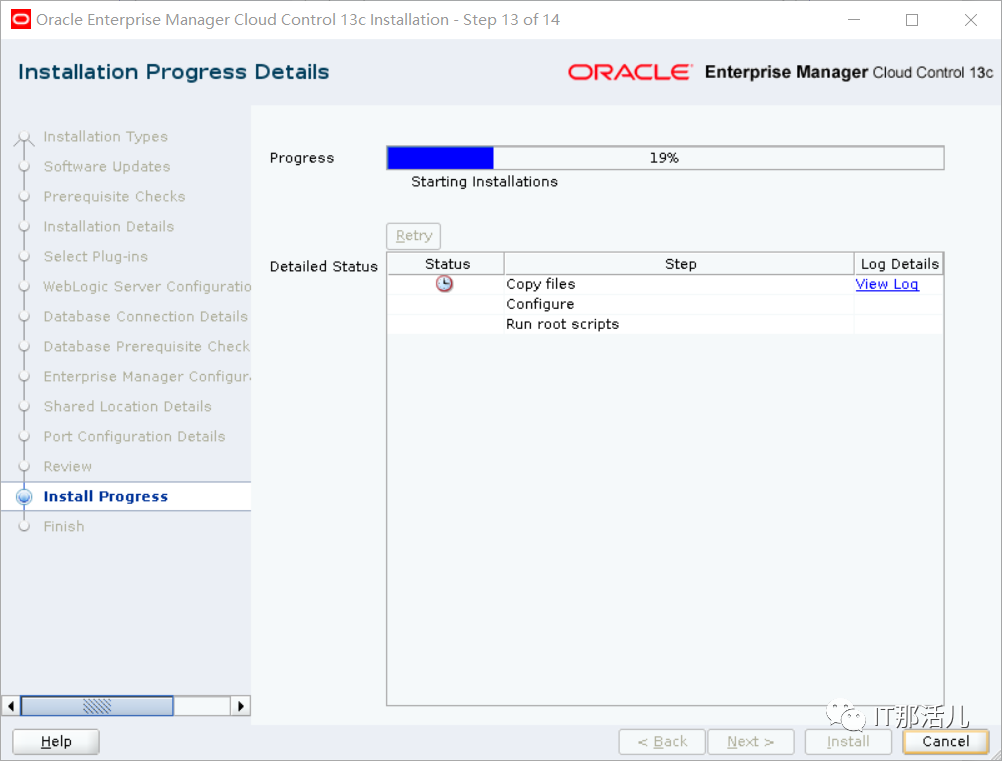Viewport: 1002px width, 761px height.
Task: Select Review step
Action: click(x=68, y=467)
